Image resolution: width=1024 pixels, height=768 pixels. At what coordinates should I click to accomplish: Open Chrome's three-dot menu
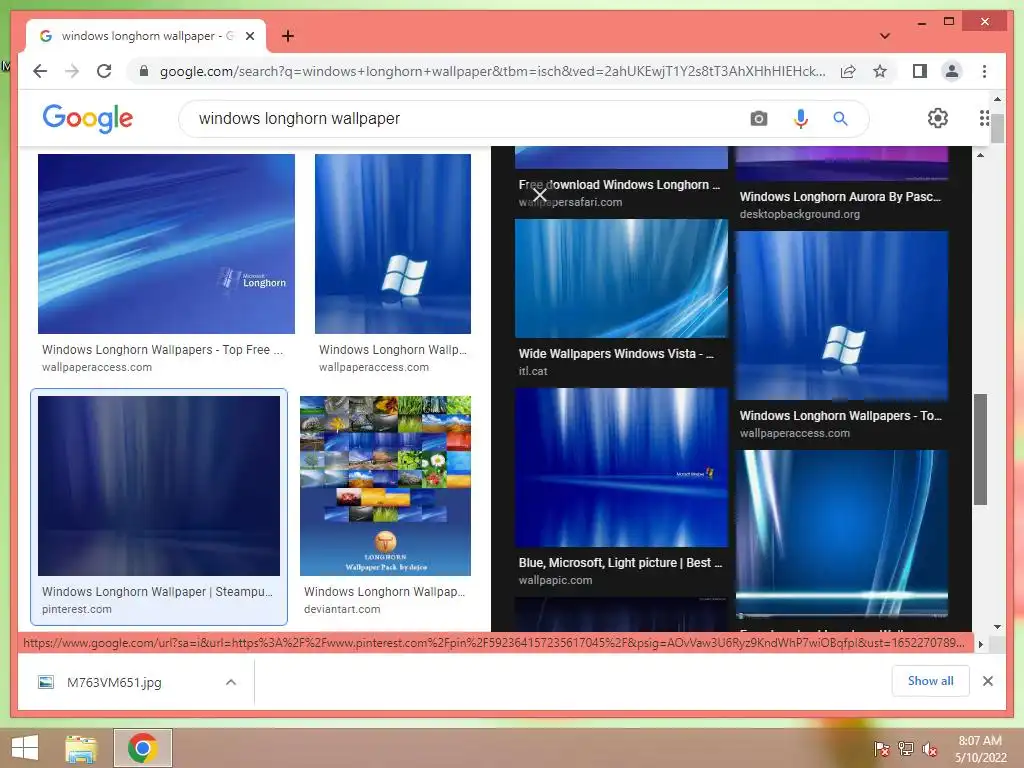point(984,71)
